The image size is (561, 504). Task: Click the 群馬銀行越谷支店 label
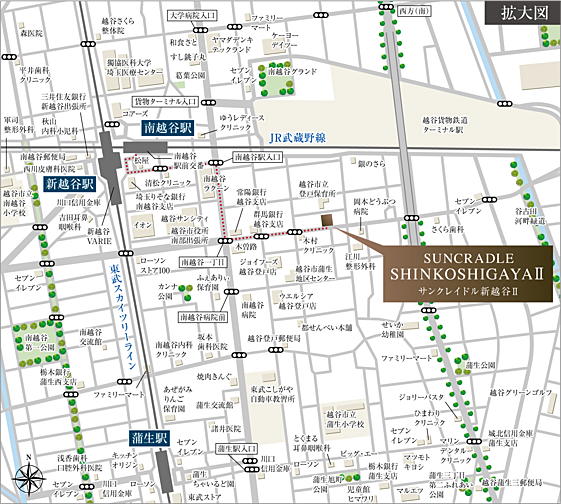pos(268,219)
